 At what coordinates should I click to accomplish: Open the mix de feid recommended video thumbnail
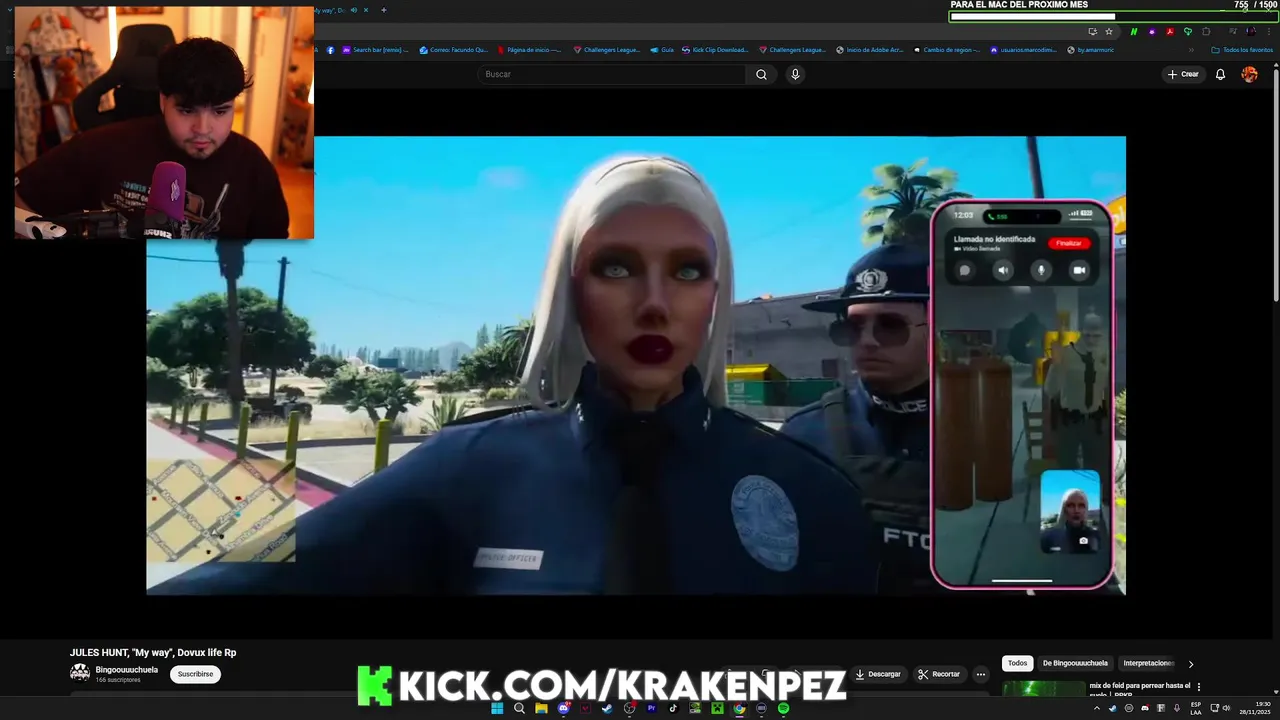click(1043, 688)
